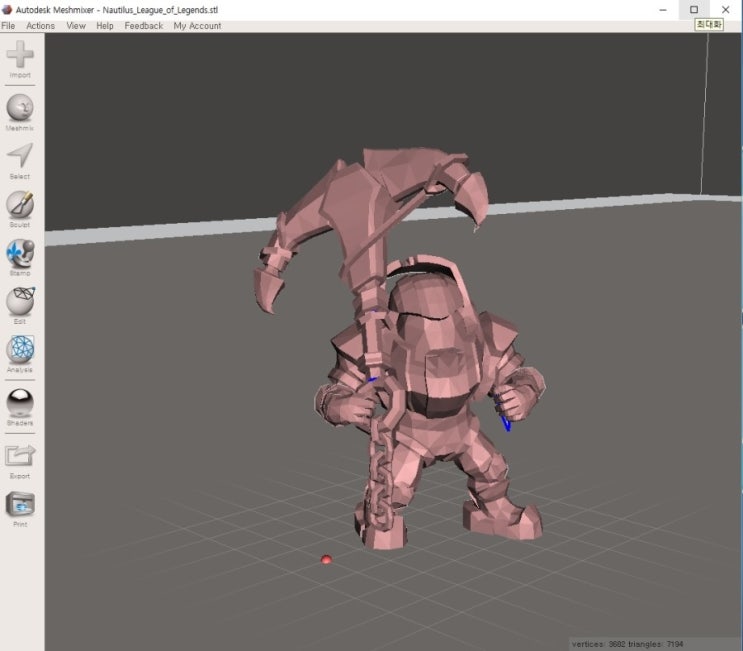Click the vertices and triangles count readout
The width and height of the screenshot is (743, 651).
[x=627, y=644]
